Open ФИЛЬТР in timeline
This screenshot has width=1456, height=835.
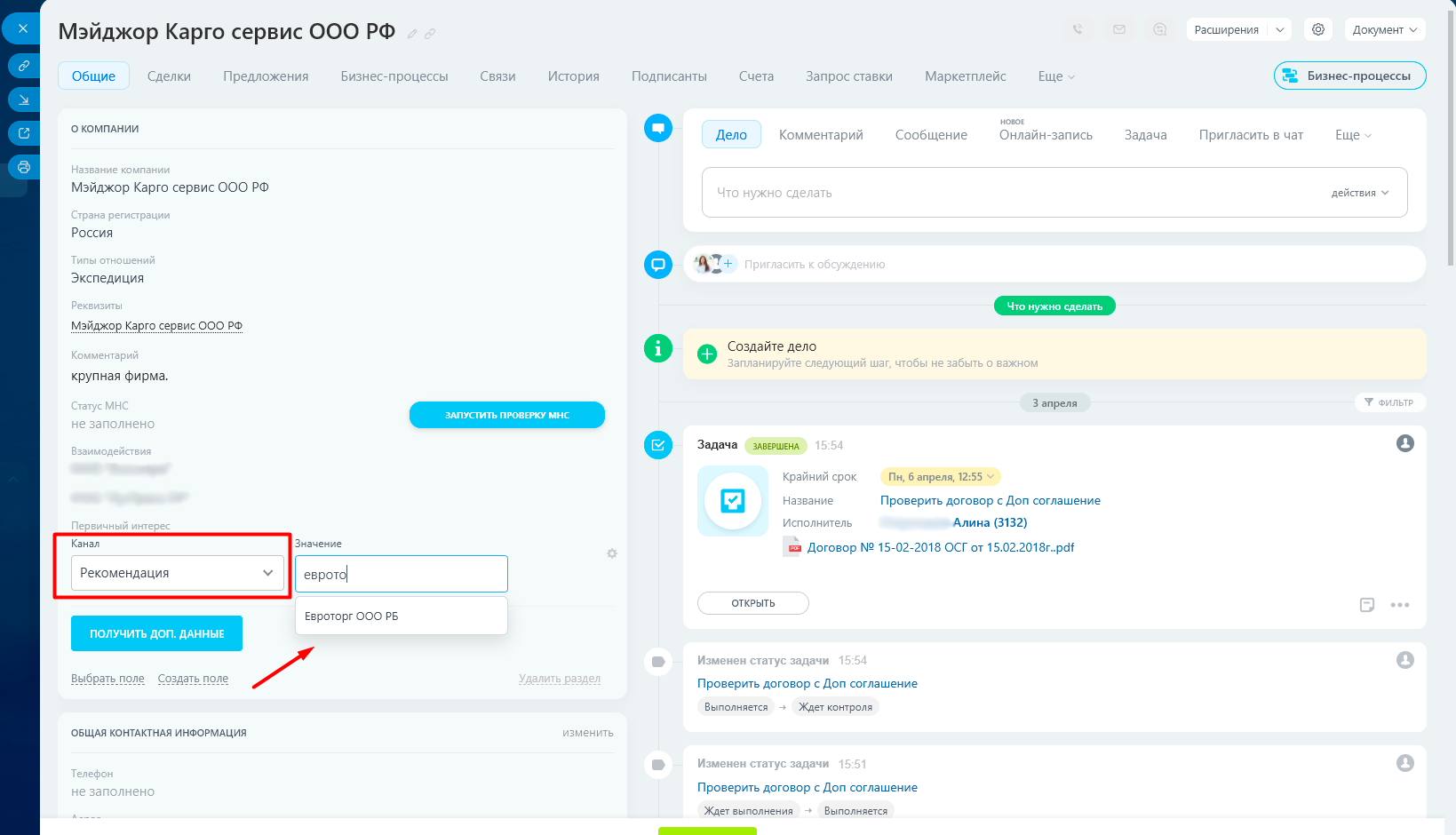tap(1390, 402)
